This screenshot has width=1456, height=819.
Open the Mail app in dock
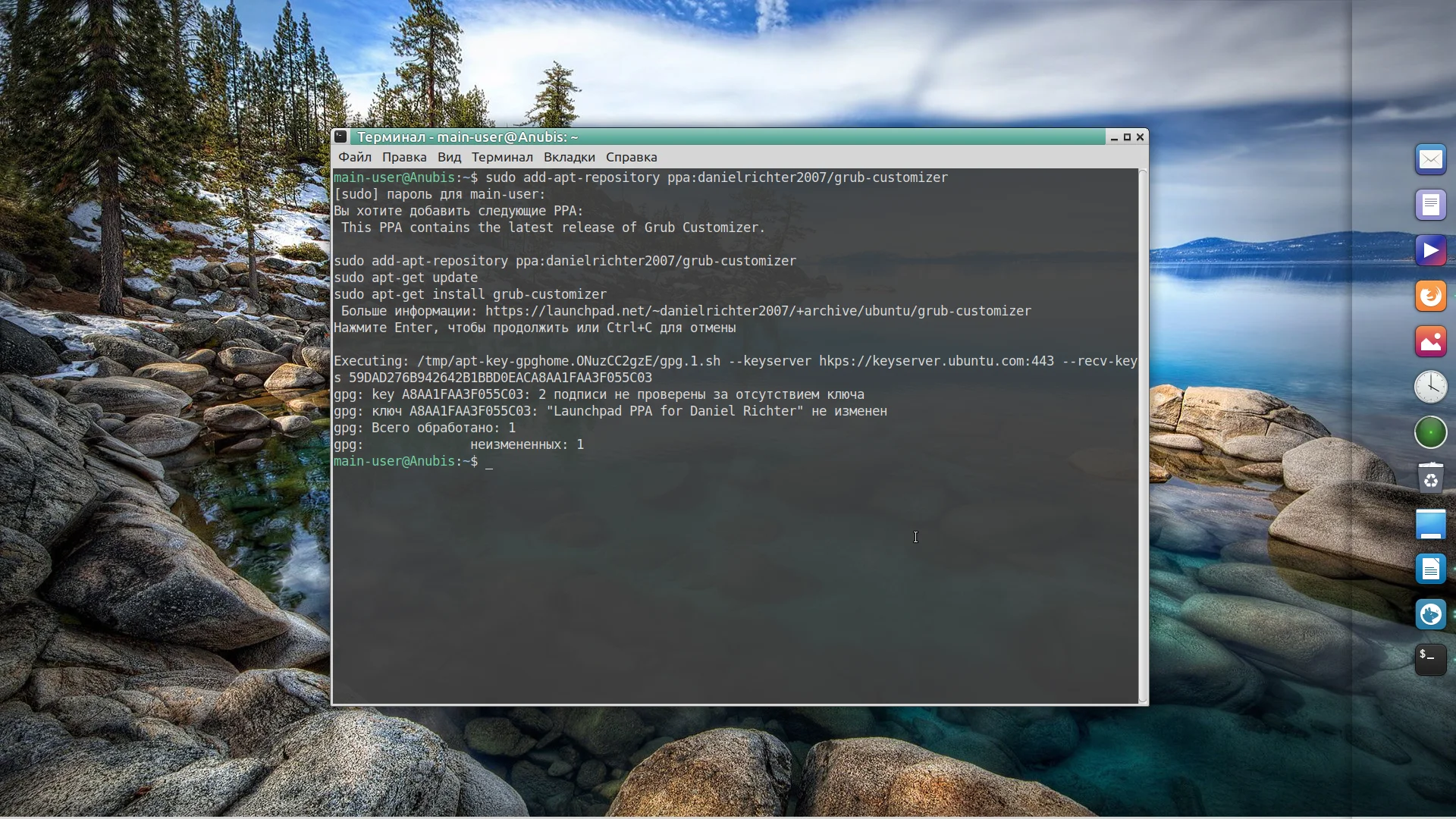click(x=1430, y=160)
